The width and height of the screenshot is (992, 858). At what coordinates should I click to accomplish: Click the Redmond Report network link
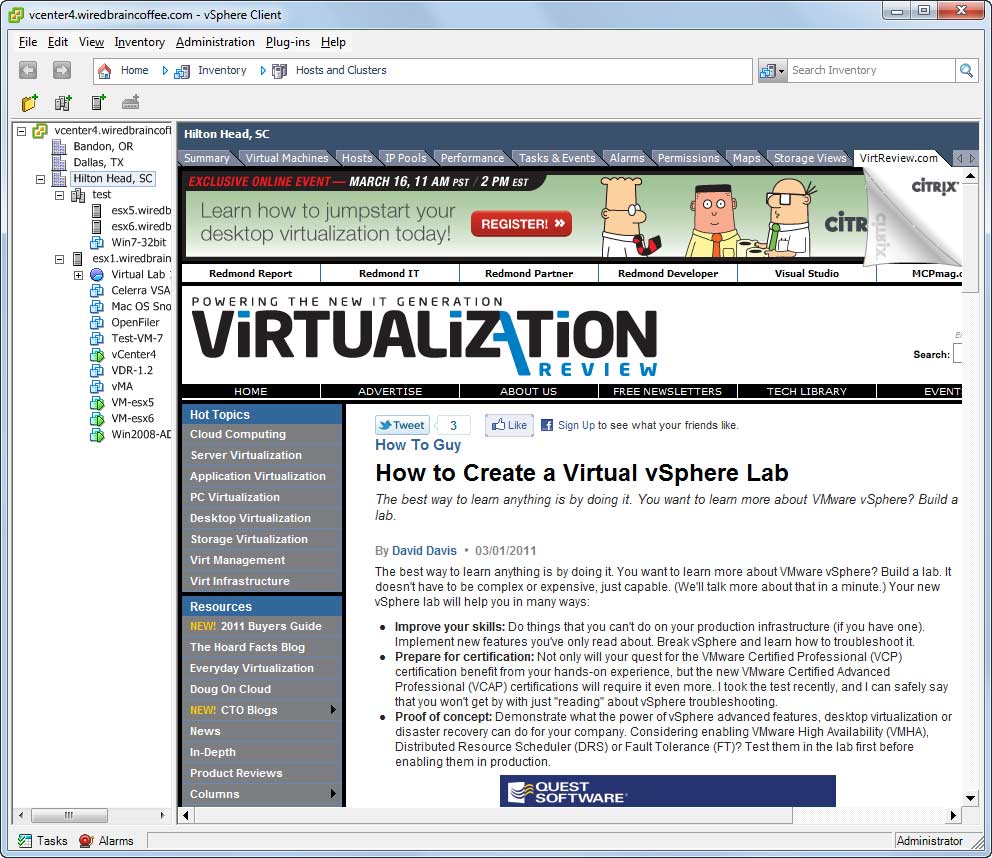(251, 273)
